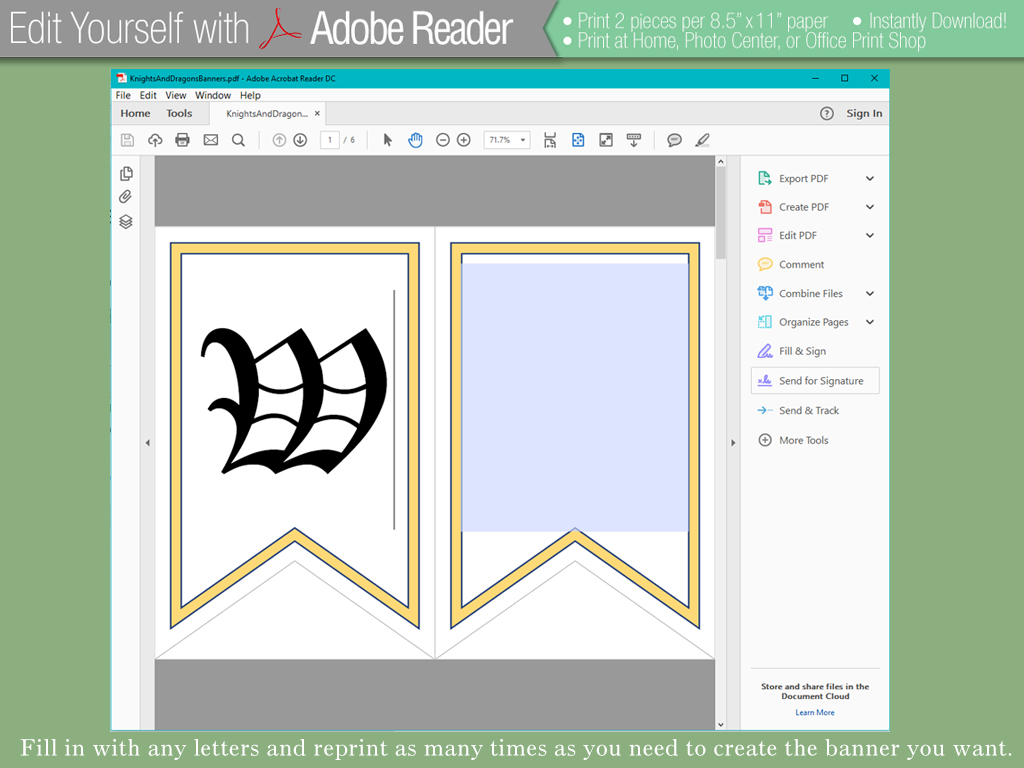Zoom out with the minus icon
The image size is (1024, 768).
(443, 140)
